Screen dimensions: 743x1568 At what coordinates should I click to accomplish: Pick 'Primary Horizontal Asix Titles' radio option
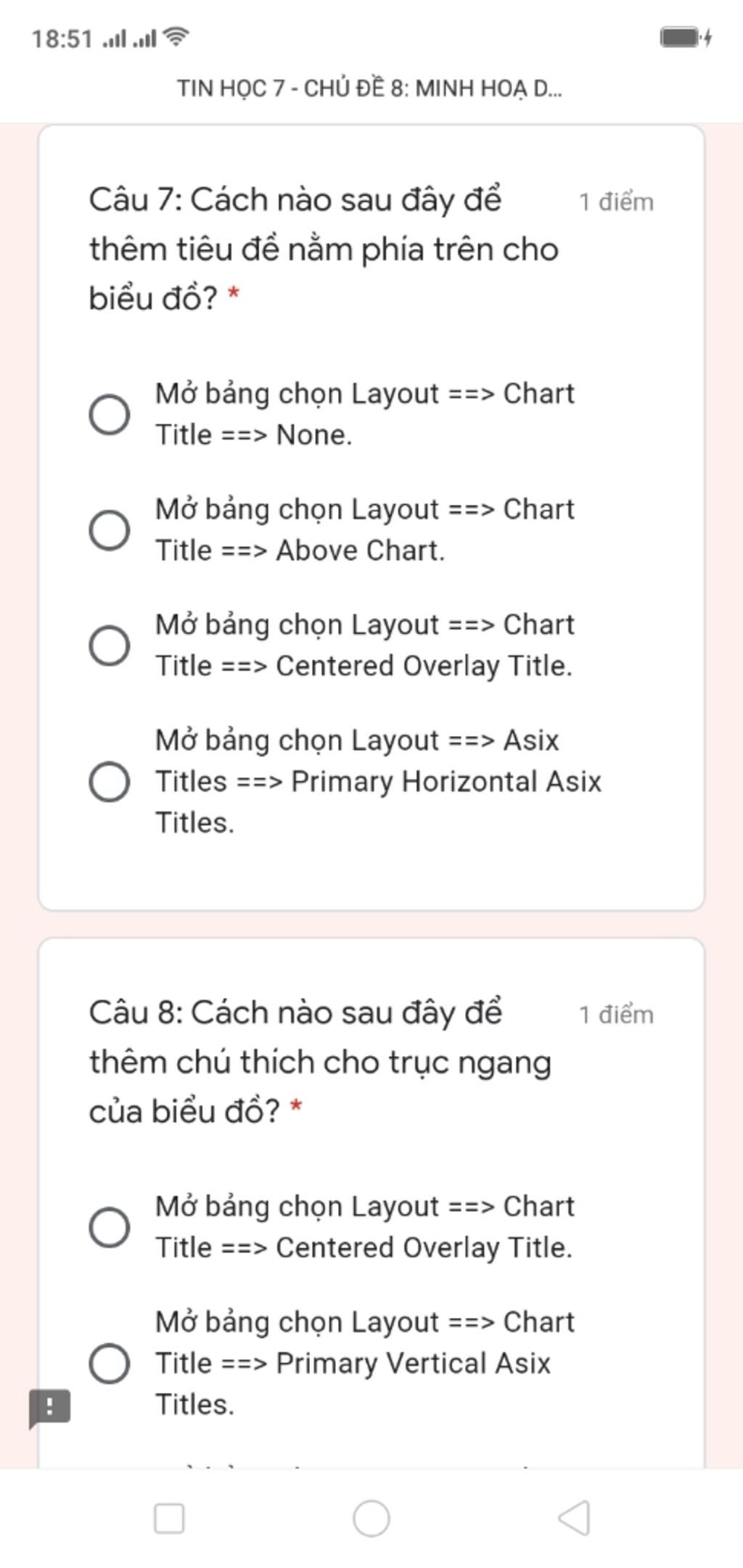coord(110,782)
